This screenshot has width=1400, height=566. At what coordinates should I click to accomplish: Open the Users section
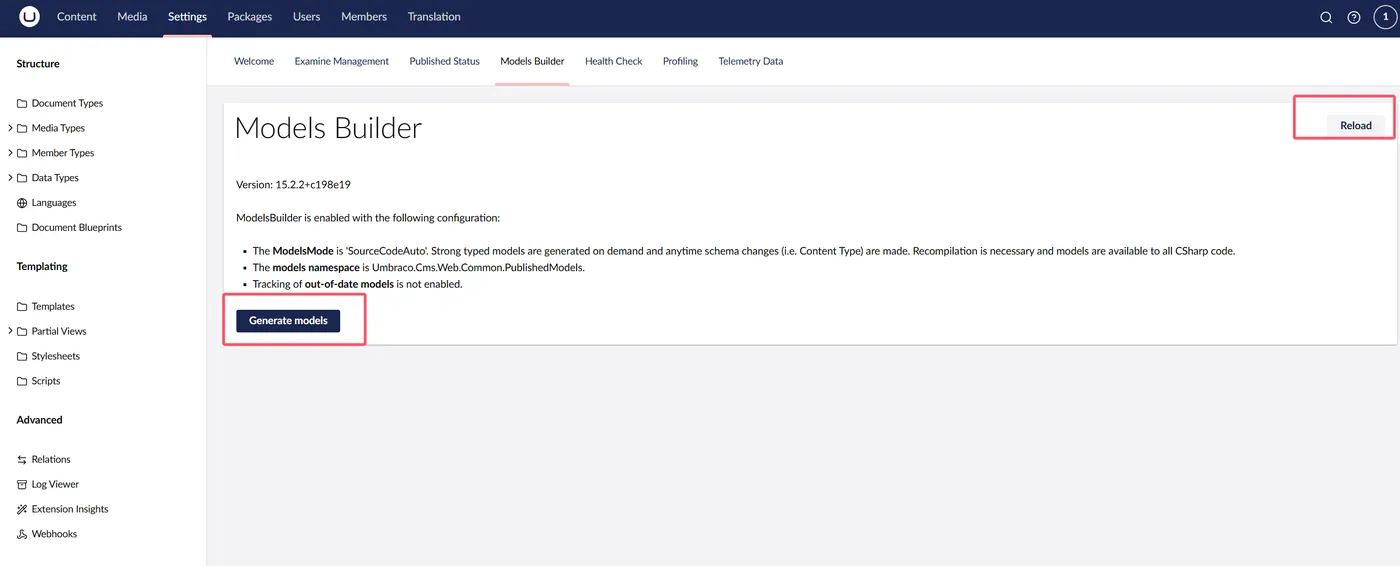click(306, 17)
